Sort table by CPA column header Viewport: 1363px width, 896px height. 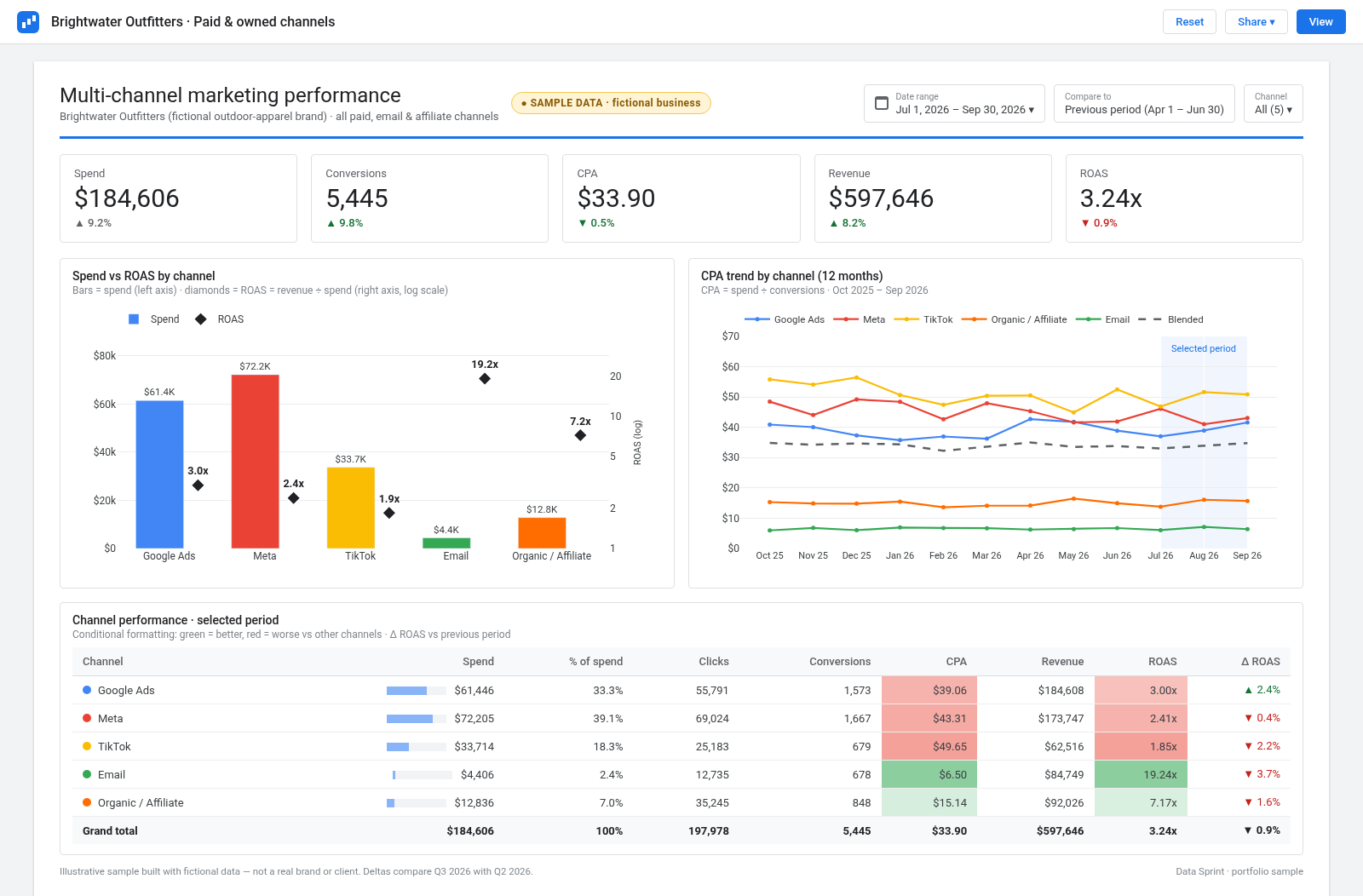pyautogui.click(x=956, y=662)
